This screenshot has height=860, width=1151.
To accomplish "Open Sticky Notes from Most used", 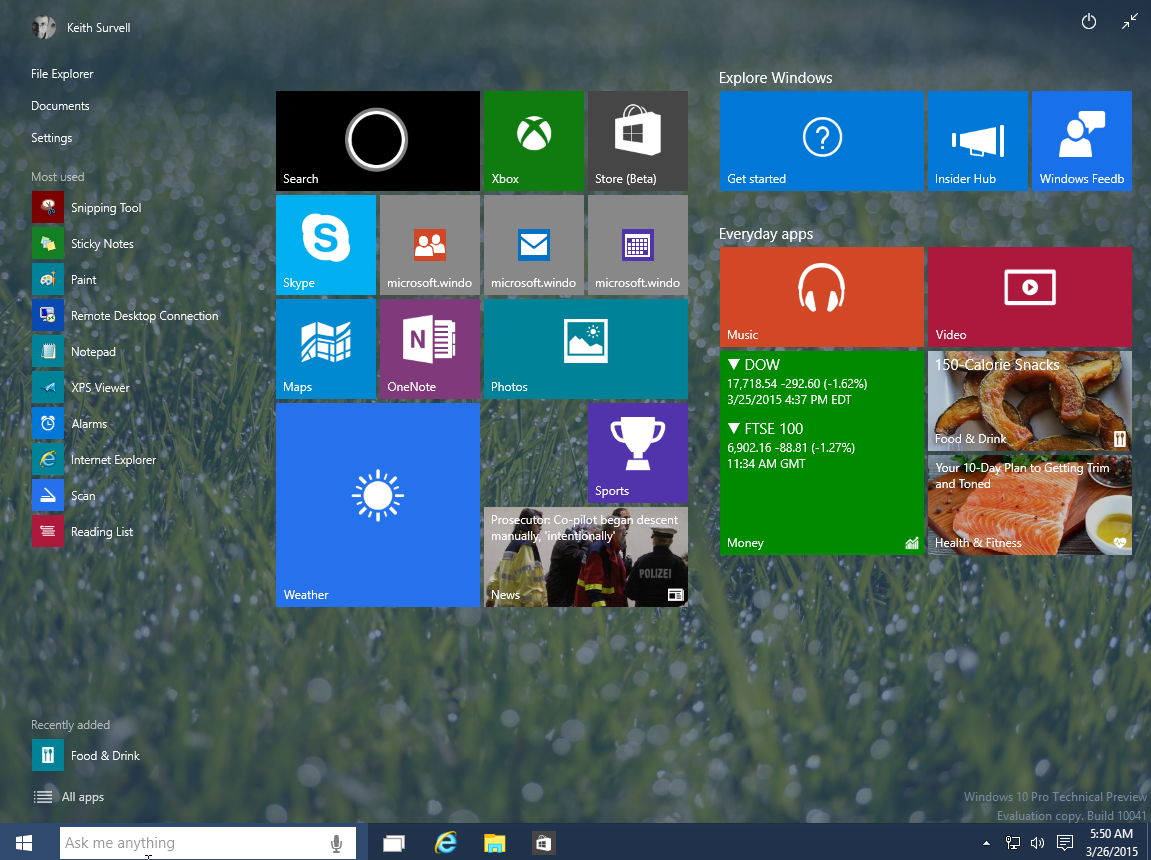I will click(x=83, y=244).
